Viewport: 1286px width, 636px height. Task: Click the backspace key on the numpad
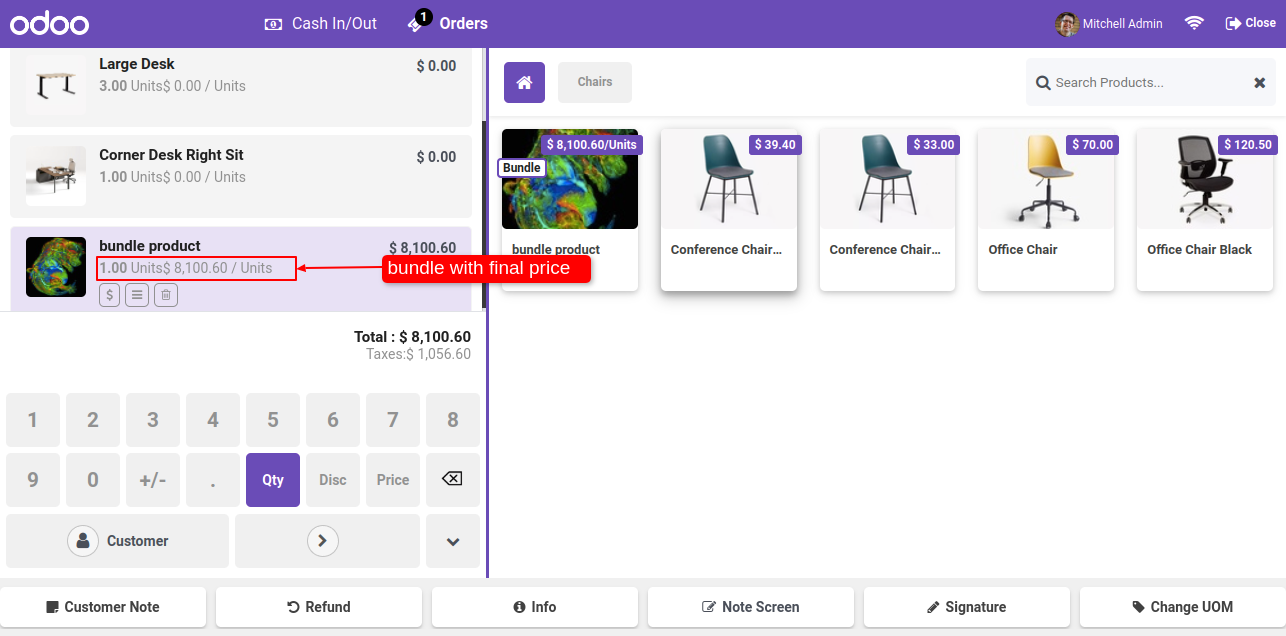pyautogui.click(x=453, y=480)
